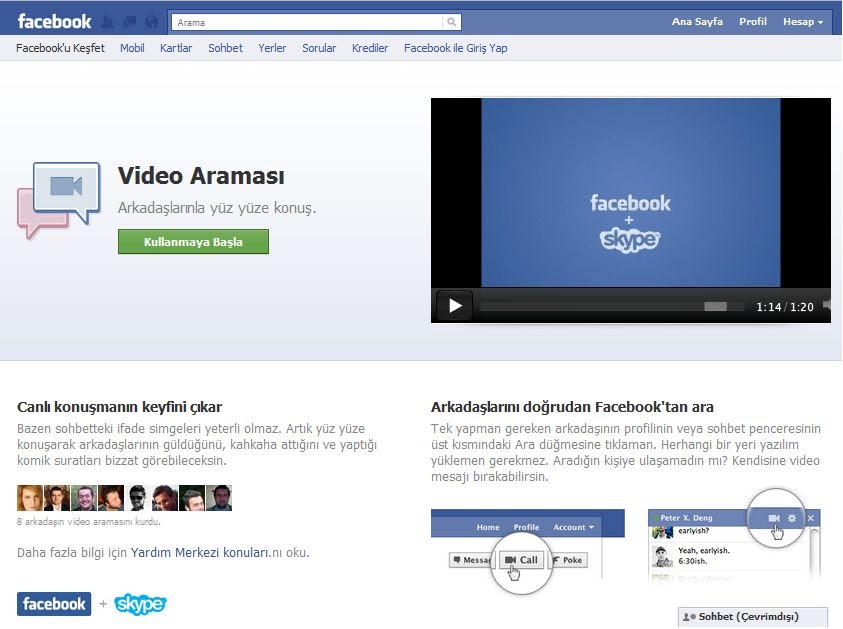The image size is (843, 629).
Task: Click the last friend photo in row
Action: point(219,498)
